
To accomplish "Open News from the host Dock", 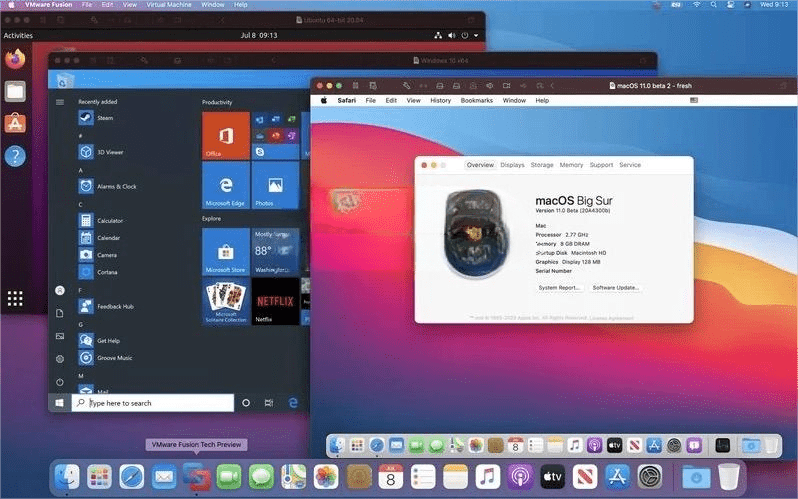I will (585, 477).
